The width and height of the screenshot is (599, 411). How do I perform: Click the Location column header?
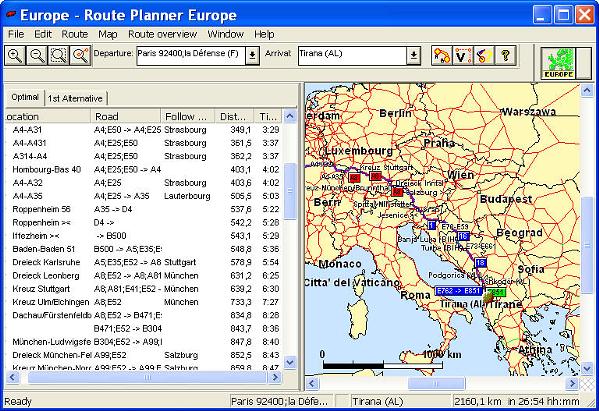[48, 116]
